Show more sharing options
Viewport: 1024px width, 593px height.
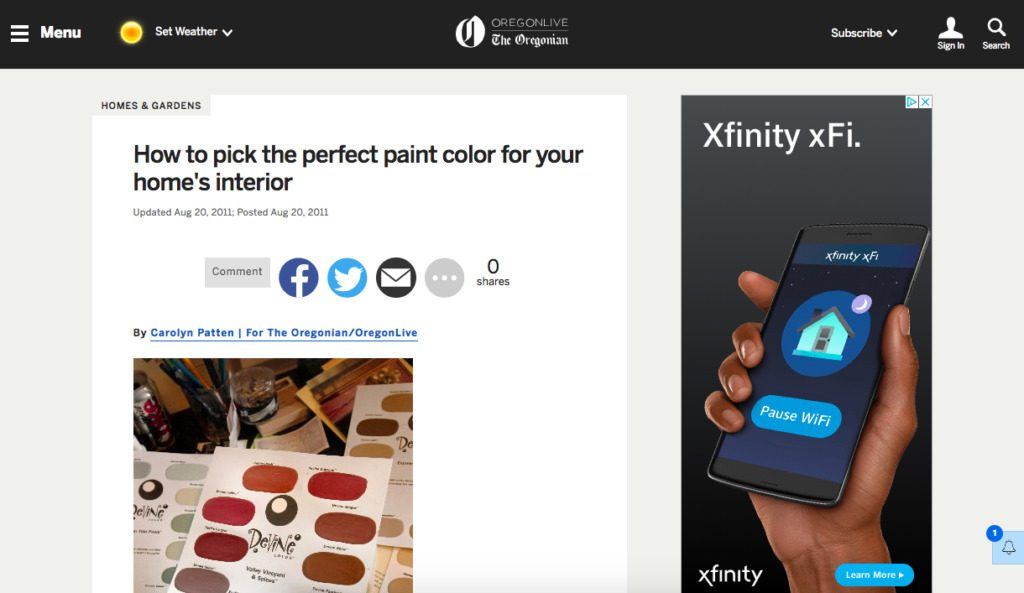coord(444,278)
